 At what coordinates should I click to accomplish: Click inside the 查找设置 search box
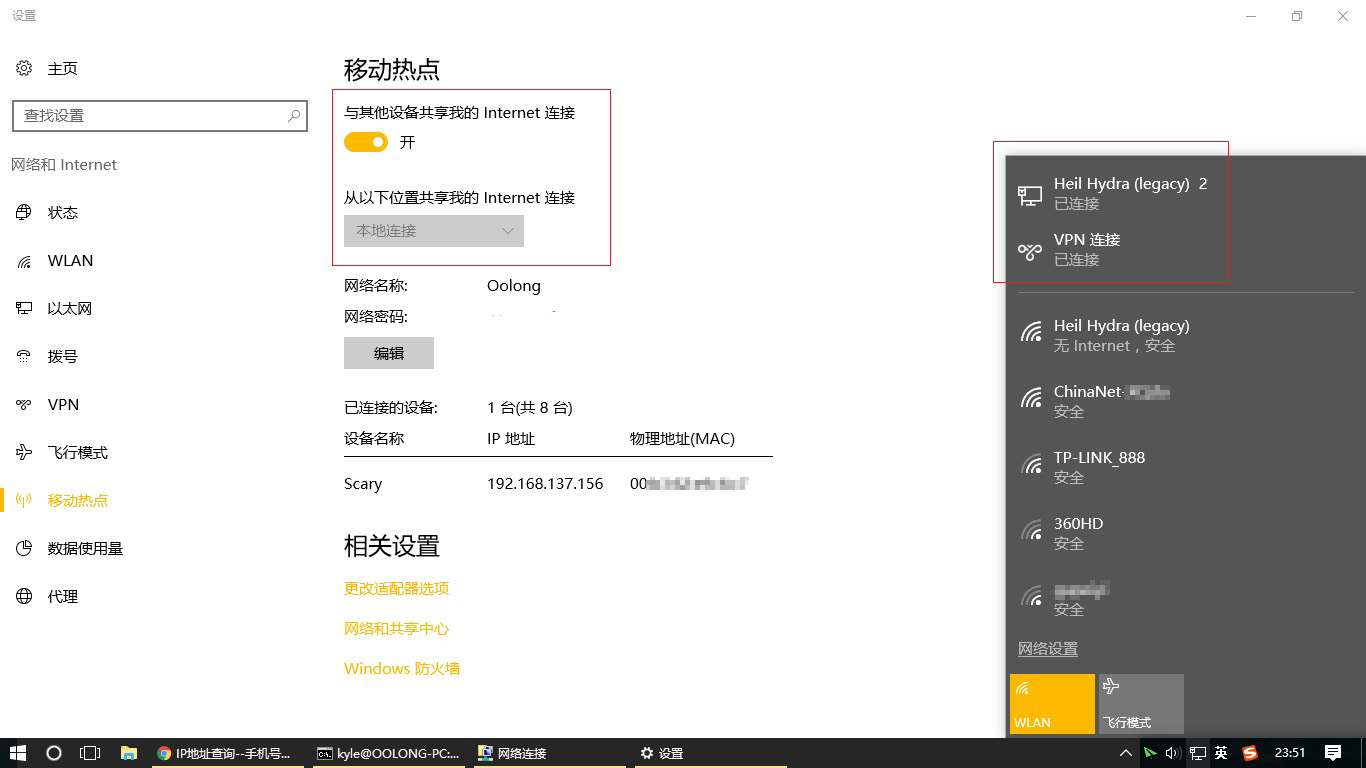pyautogui.click(x=160, y=115)
